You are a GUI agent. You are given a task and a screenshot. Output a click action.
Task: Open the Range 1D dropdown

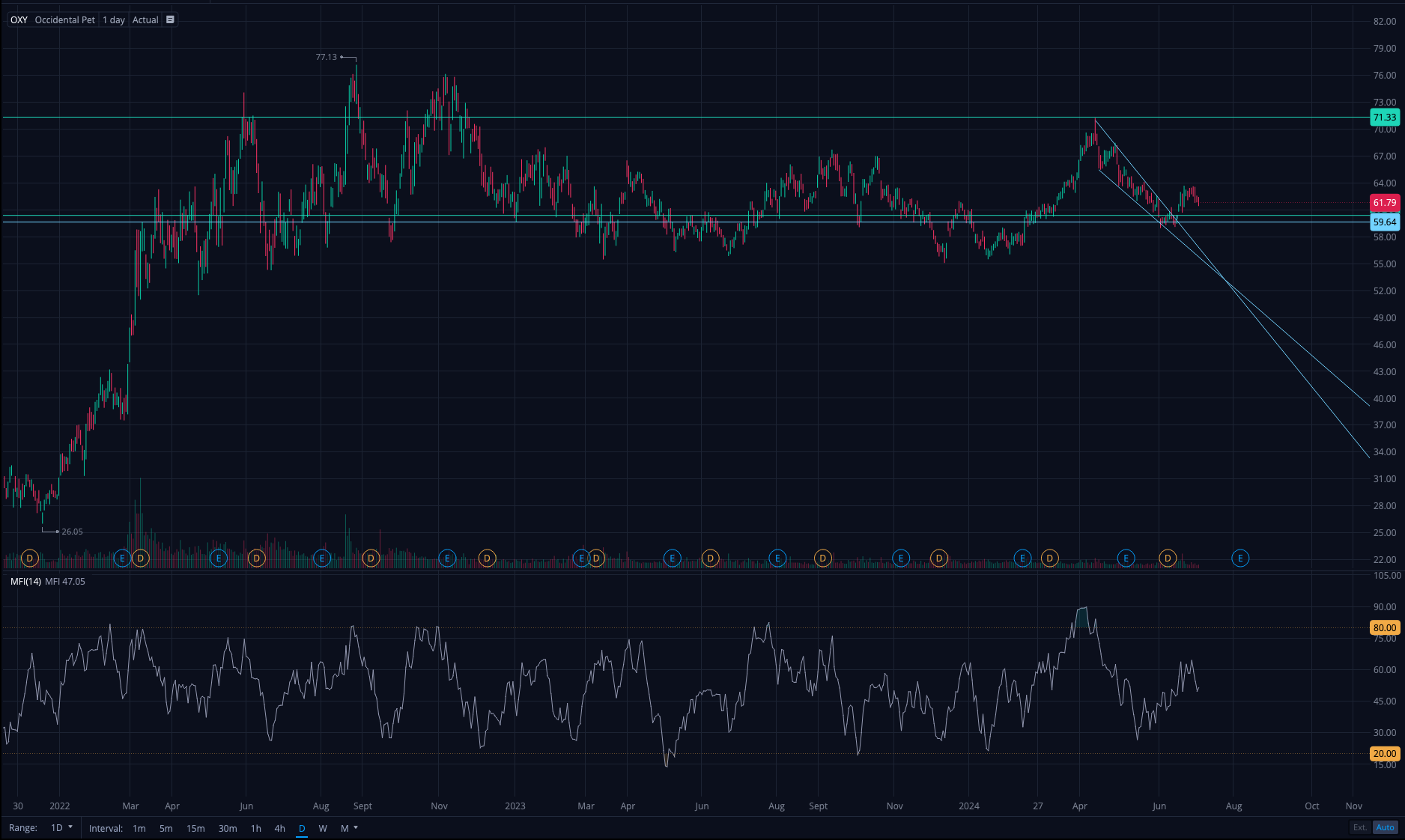[61, 828]
